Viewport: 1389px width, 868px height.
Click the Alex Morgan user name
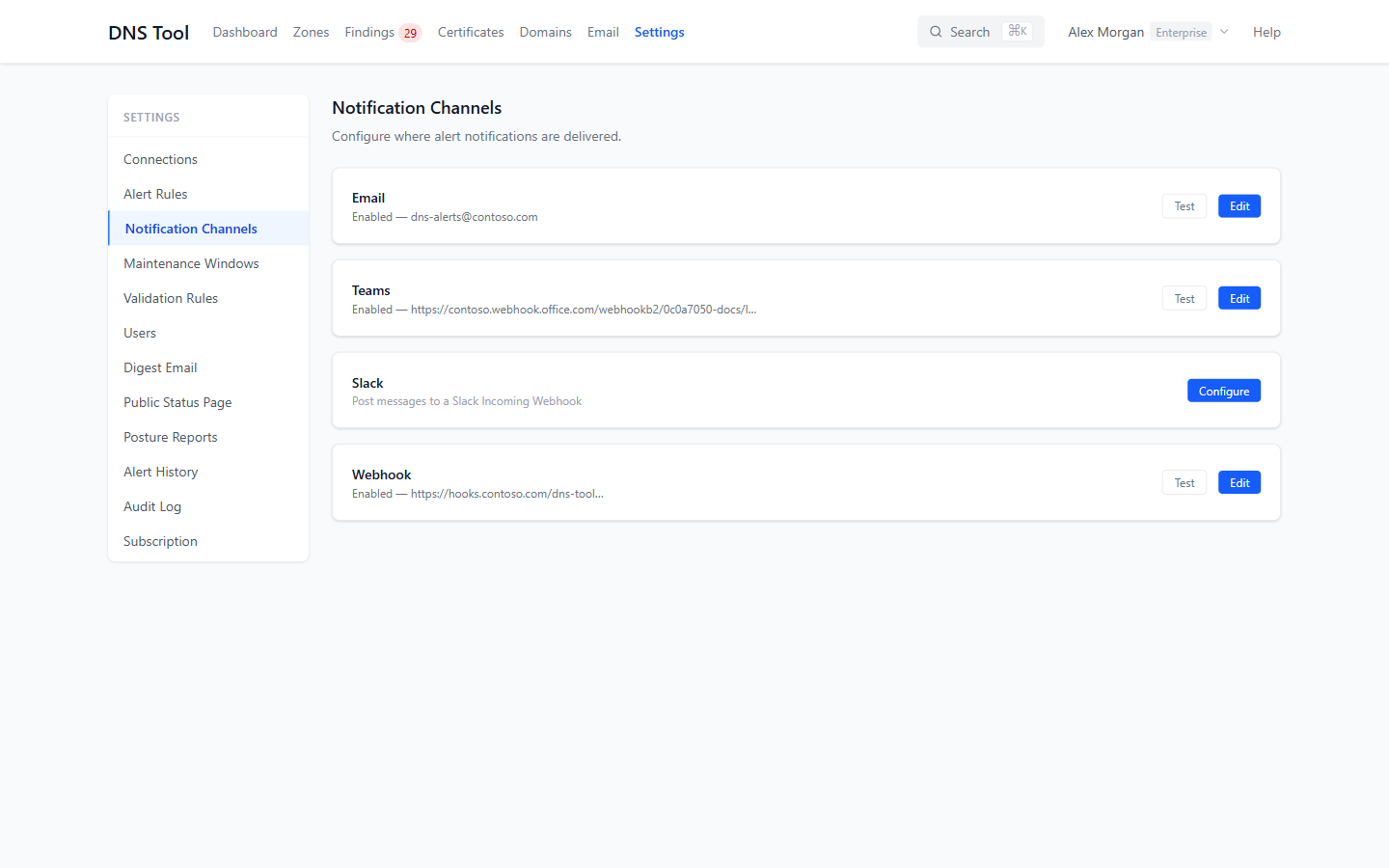pyautogui.click(x=1106, y=32)
